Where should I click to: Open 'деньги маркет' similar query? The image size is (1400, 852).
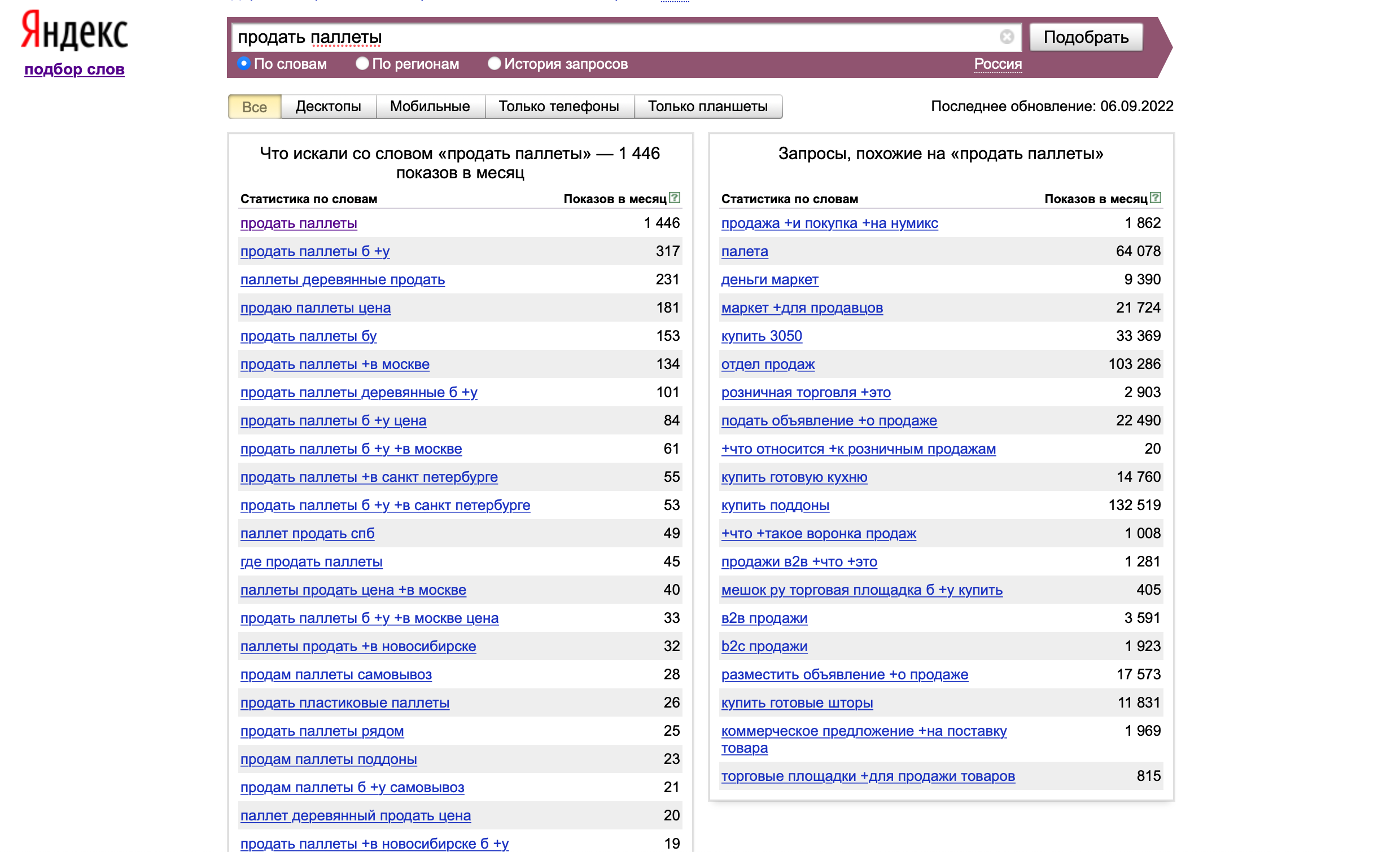coord(770,280)
